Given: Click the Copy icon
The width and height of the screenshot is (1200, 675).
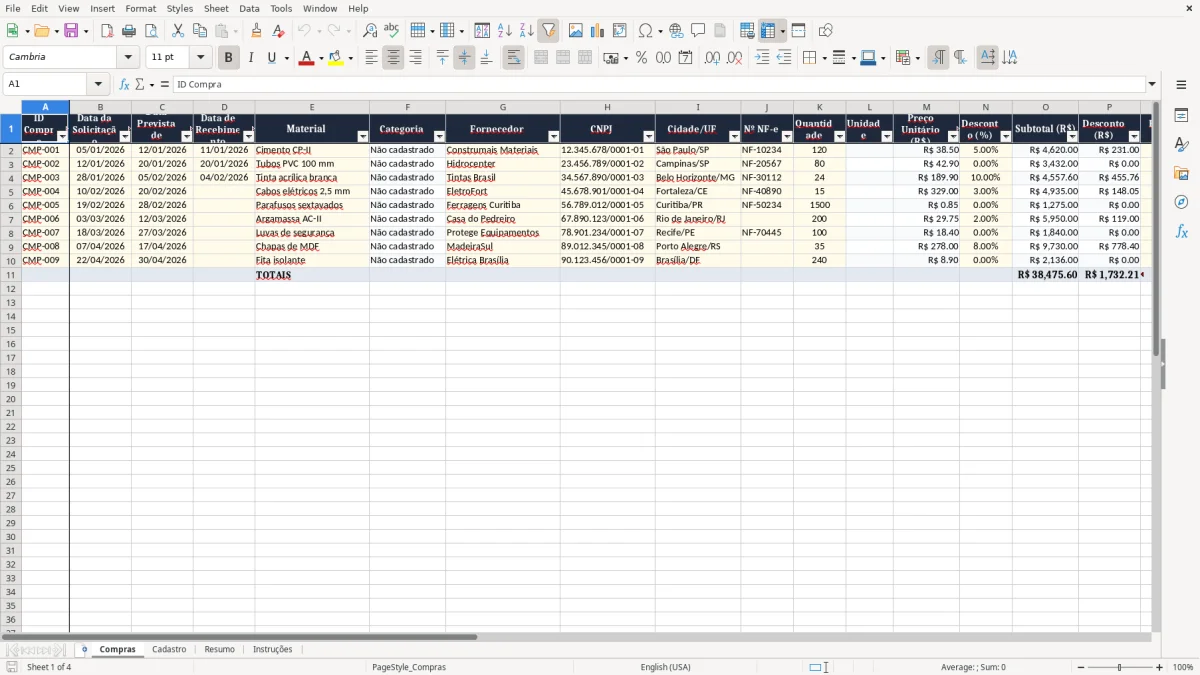Looking at the screenshot, I should coord(200,31).
